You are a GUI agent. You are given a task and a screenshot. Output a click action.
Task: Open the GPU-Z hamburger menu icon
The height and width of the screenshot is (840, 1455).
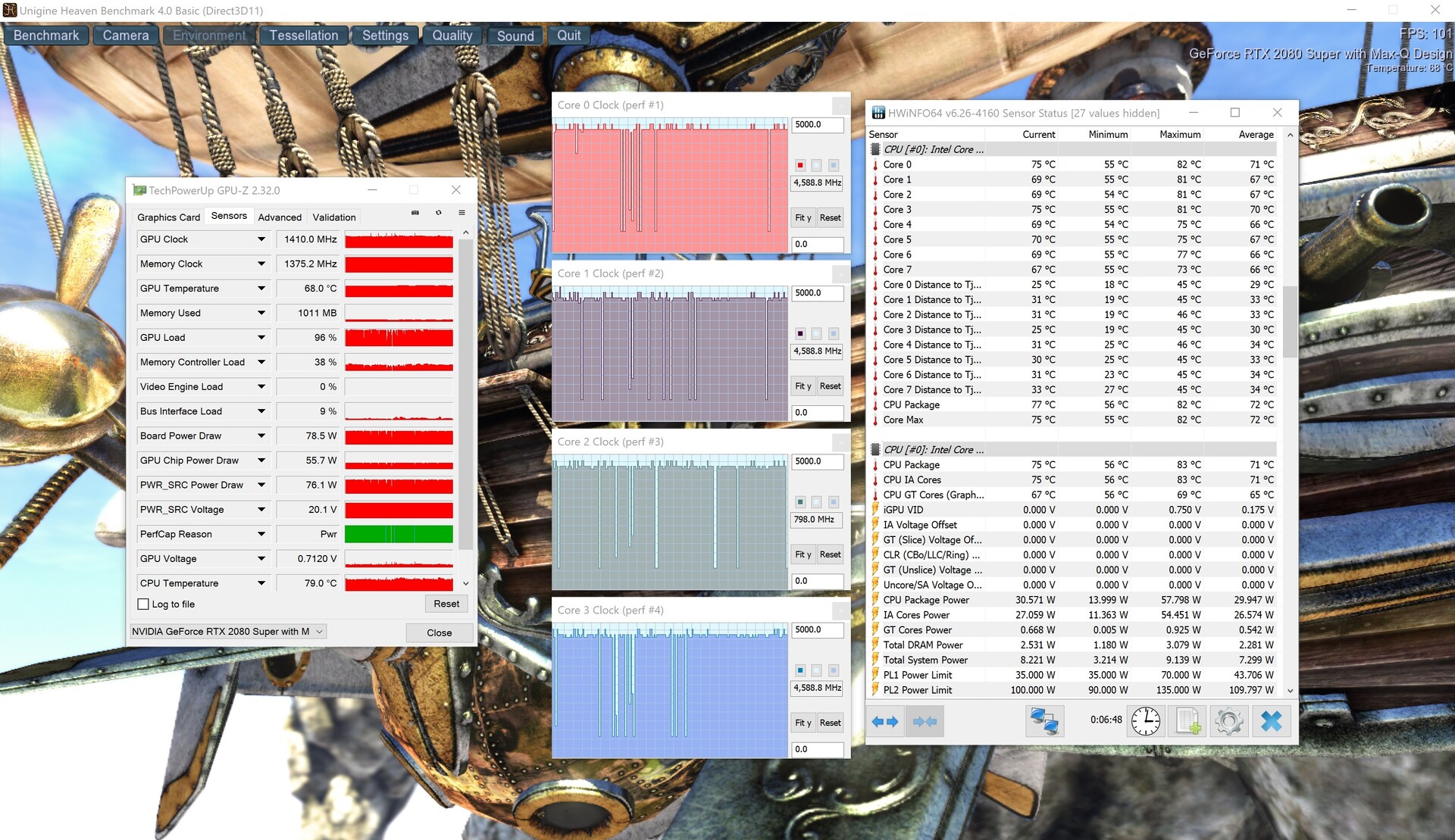[x=462, y=213]
